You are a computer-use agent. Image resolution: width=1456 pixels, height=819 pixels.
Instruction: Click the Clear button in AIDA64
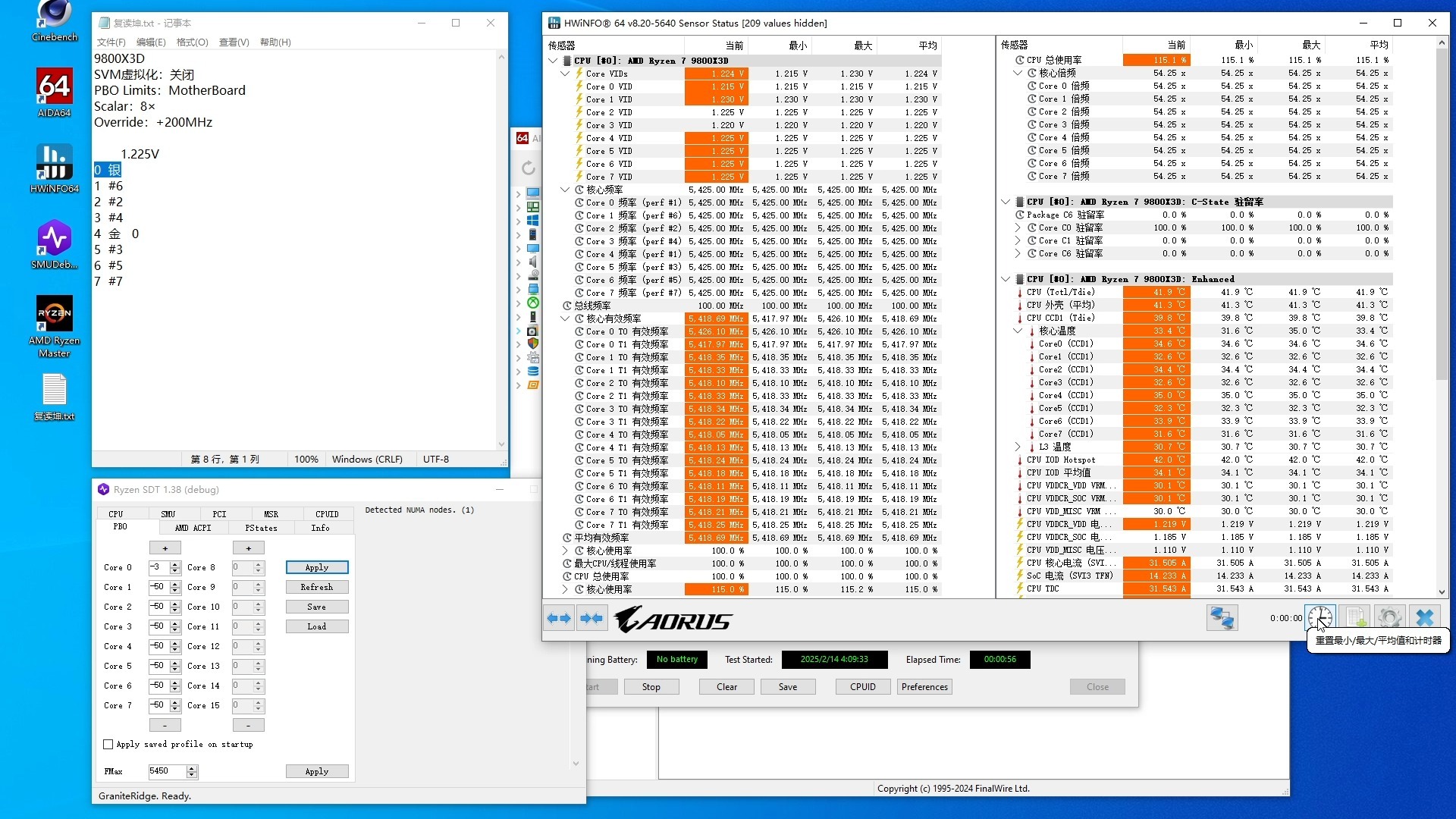tap(727, 687)
